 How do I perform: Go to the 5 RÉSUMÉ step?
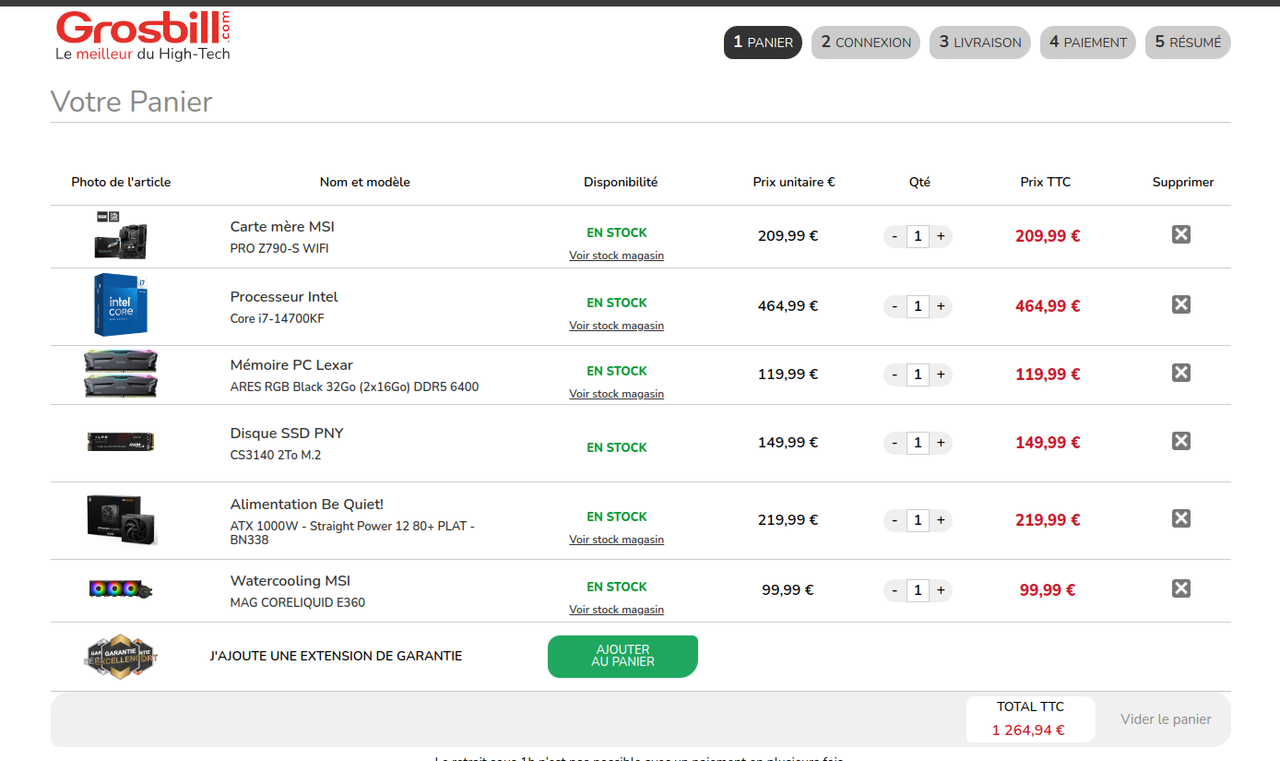(1188, 42)
